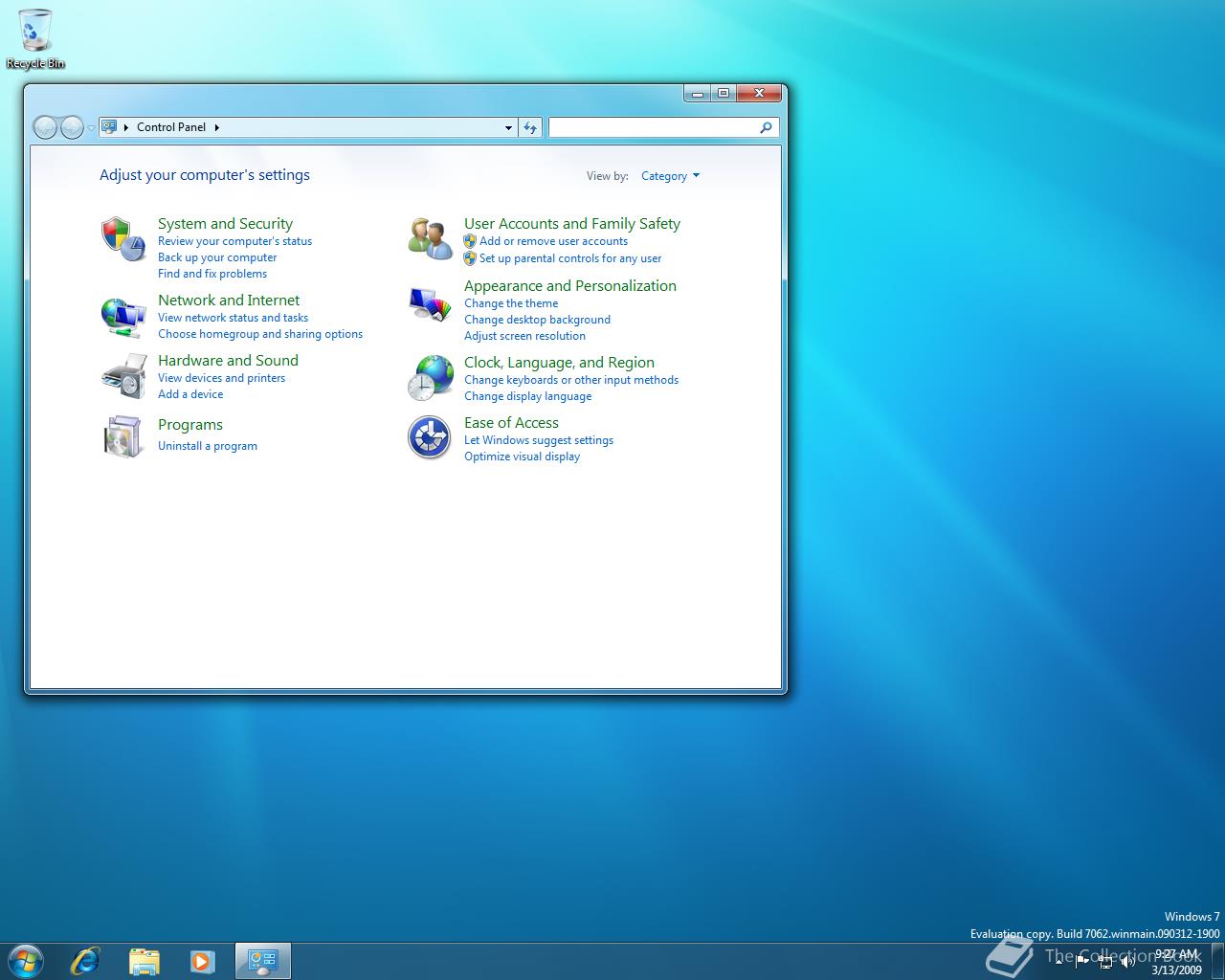The image size is (1225, 980).
Task: Open View network status and tasks
Action: click(233, 318)
